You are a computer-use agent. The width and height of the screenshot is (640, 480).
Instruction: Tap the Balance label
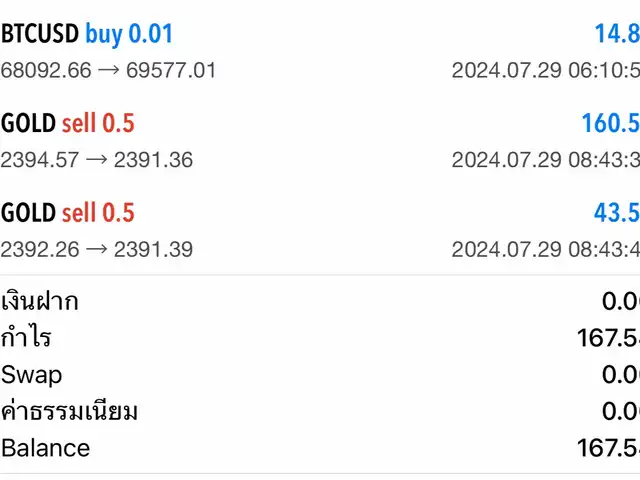tap(45, 448)
